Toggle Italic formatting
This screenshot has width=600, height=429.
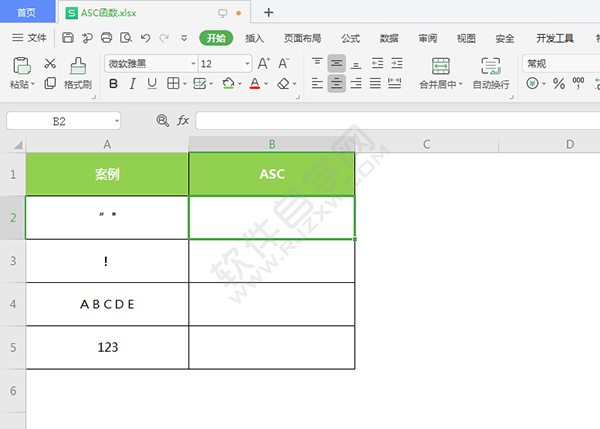tap(132, 83)
